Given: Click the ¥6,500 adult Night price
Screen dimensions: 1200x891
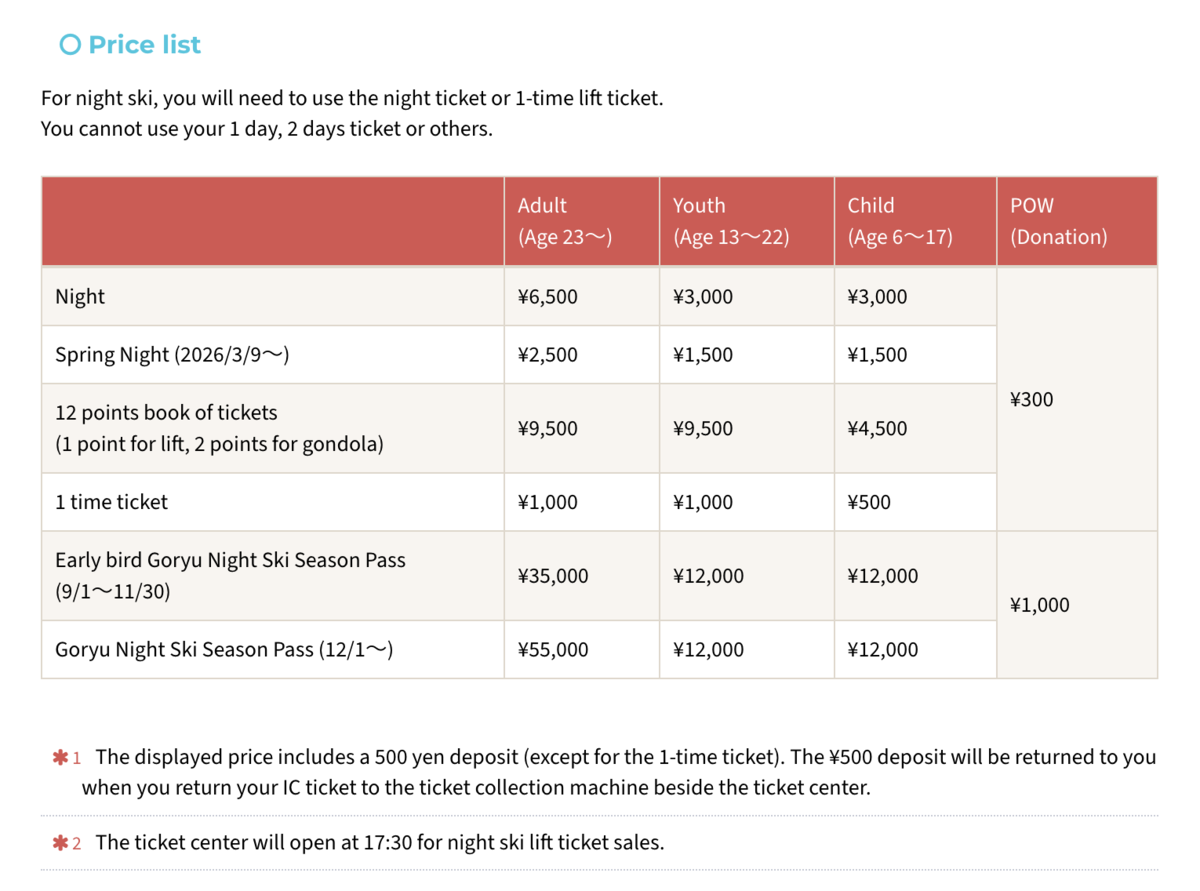Looking at the screenshot, I should 548,297.
